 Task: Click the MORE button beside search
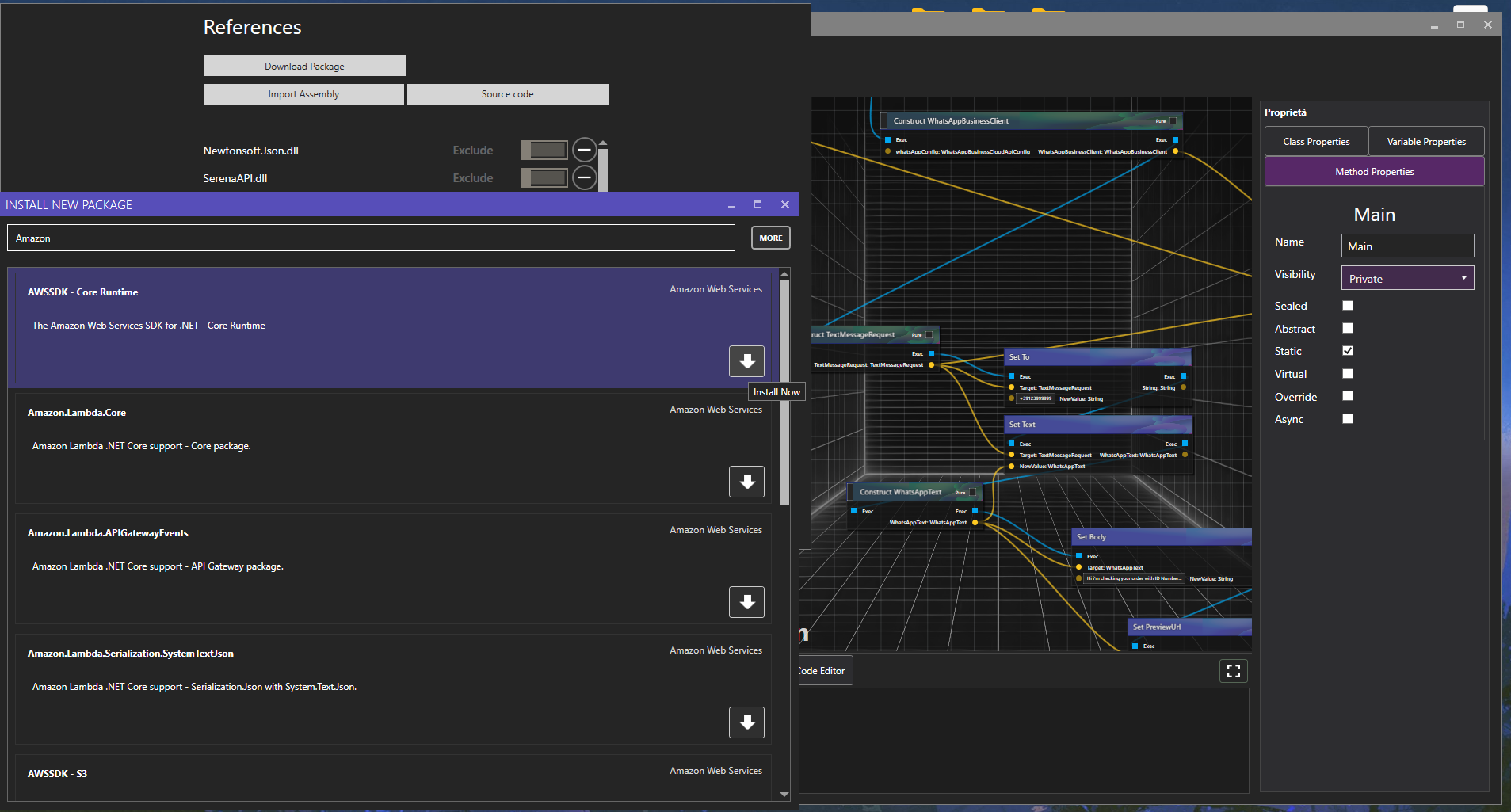770,238
